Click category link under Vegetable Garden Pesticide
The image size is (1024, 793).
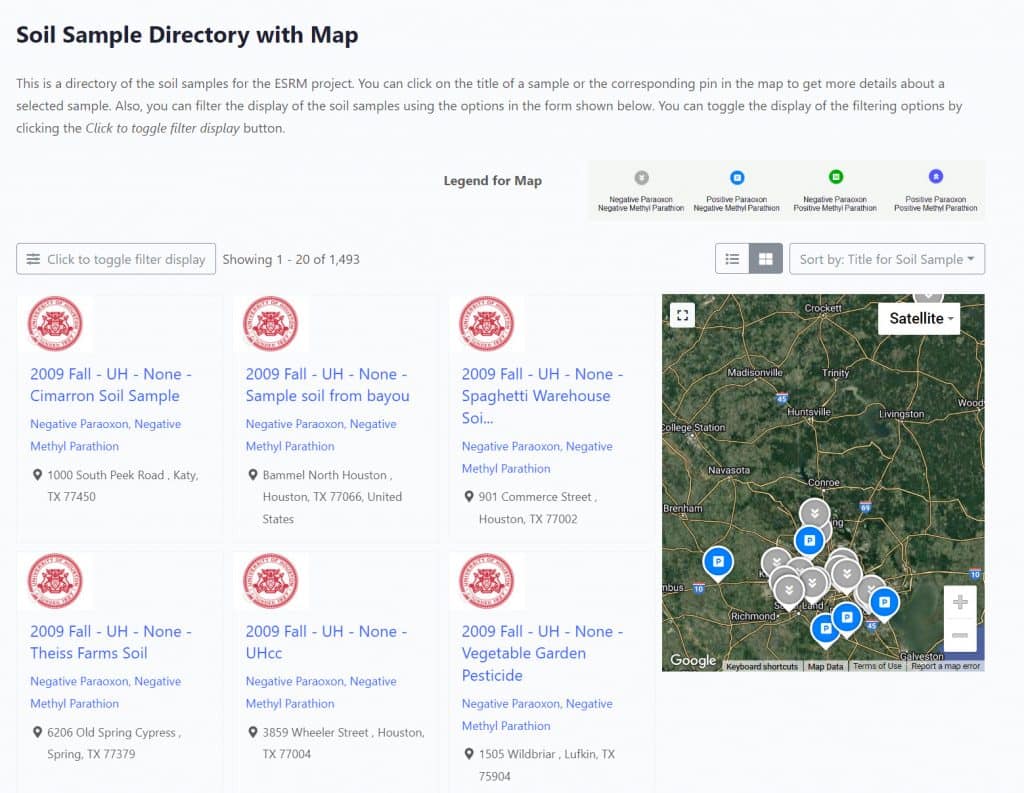point(537,715)
